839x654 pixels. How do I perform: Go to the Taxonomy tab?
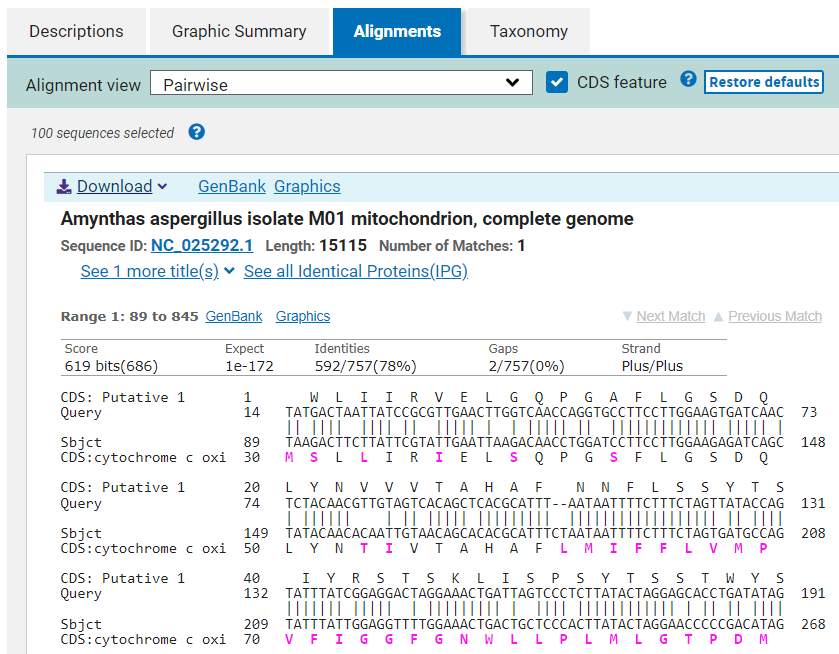pyautogui.click(x=528, y=31)
